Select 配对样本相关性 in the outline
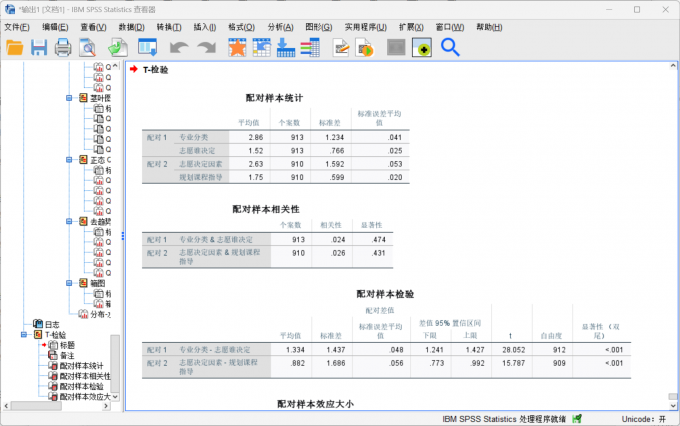Image resolution: width=680 pixels, height=426 pixels. pos(85,376)
